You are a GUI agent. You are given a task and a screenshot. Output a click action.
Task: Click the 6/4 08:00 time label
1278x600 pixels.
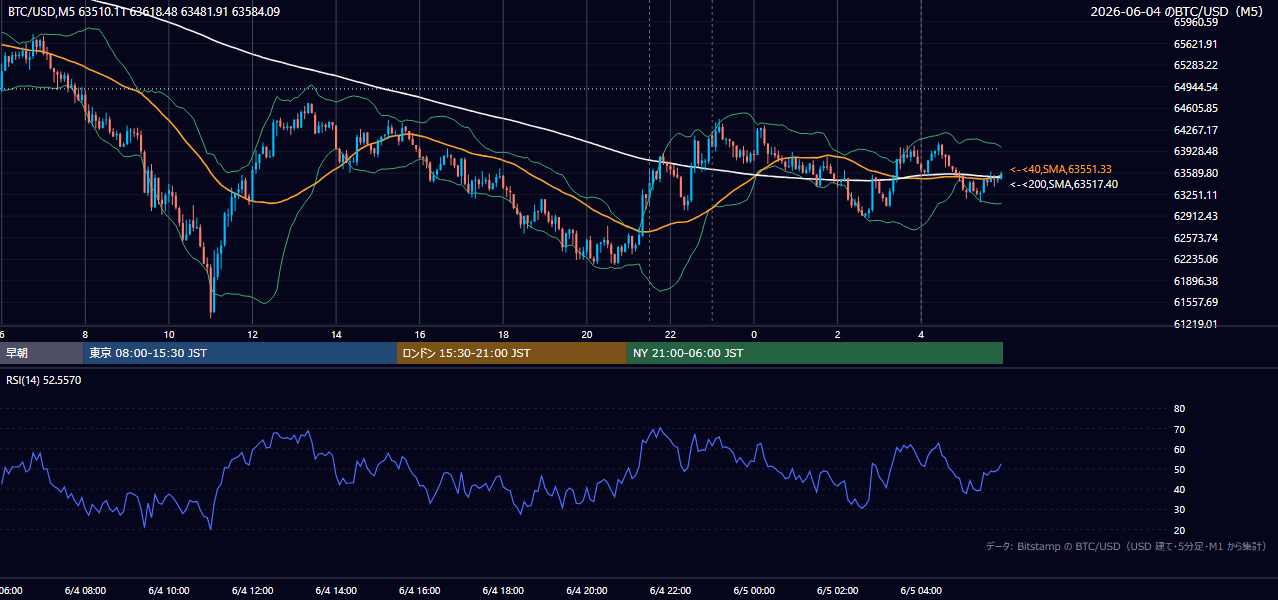coord(85,591)
